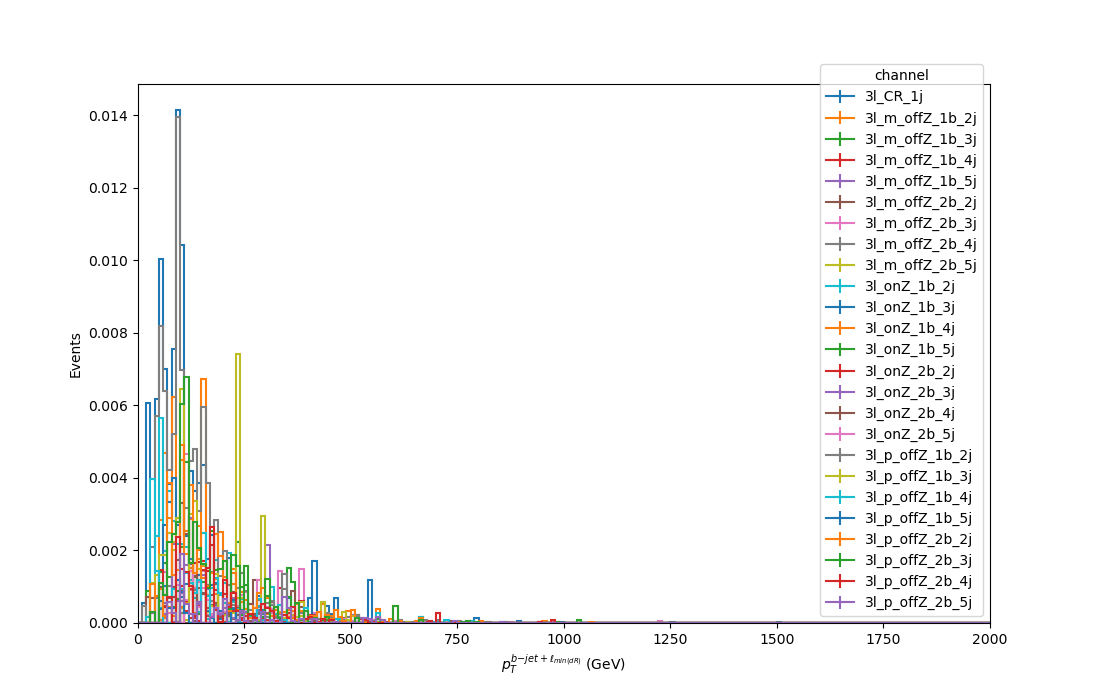
Task: Click the 3l_onZ_2b_3j legend text
Action: pyautogui.click(x=909, y=392)
